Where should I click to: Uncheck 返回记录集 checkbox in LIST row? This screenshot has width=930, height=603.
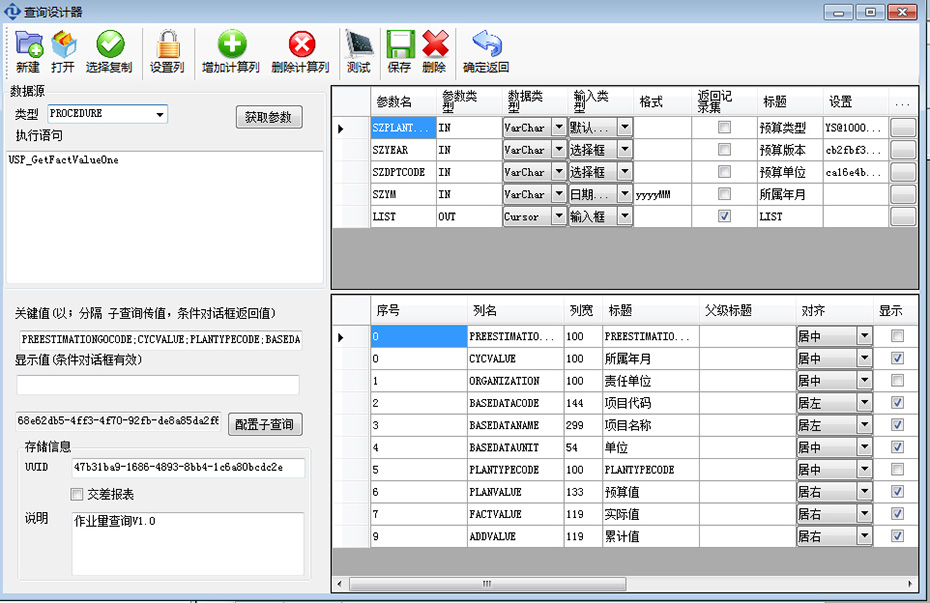tap(724, 216)
